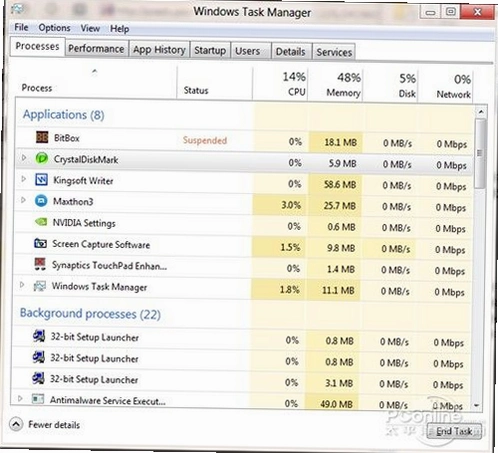Viewport: 498px width, 453px height.
Task: Click the Task Manager title bar icon
Action: click(17, 10)
